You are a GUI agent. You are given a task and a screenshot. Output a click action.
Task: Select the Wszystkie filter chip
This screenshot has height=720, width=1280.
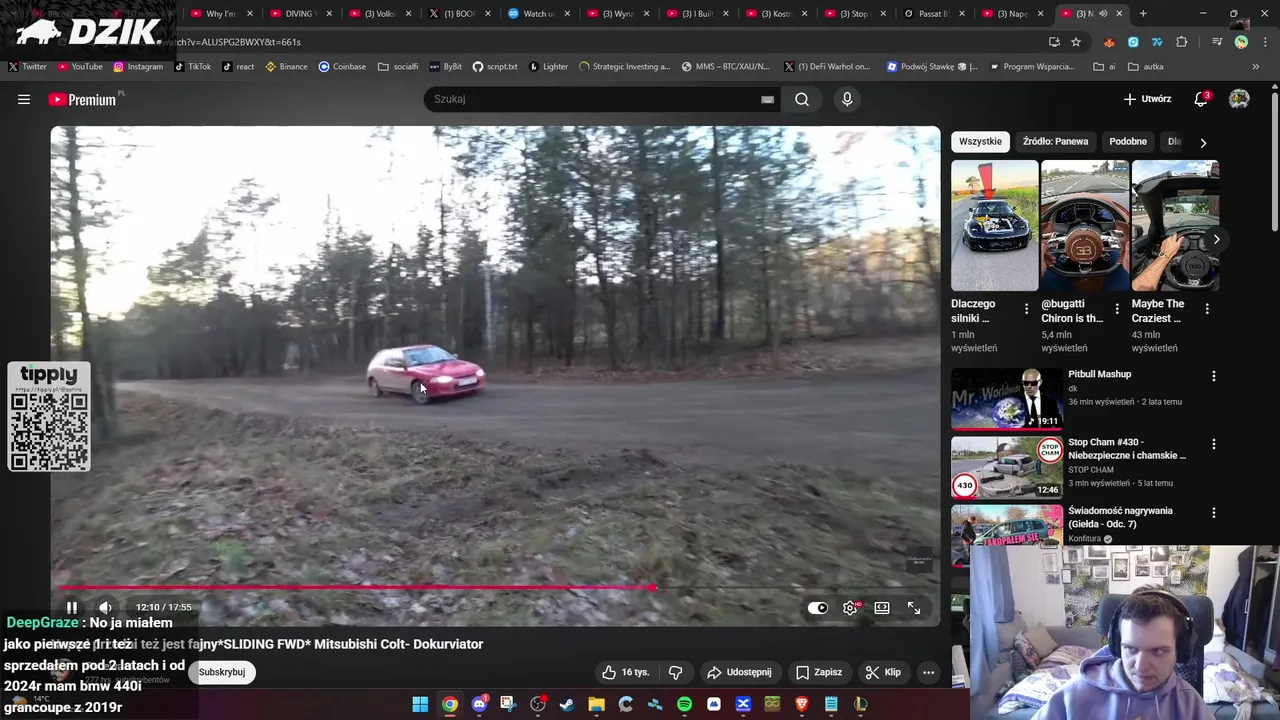pos(980,142)
